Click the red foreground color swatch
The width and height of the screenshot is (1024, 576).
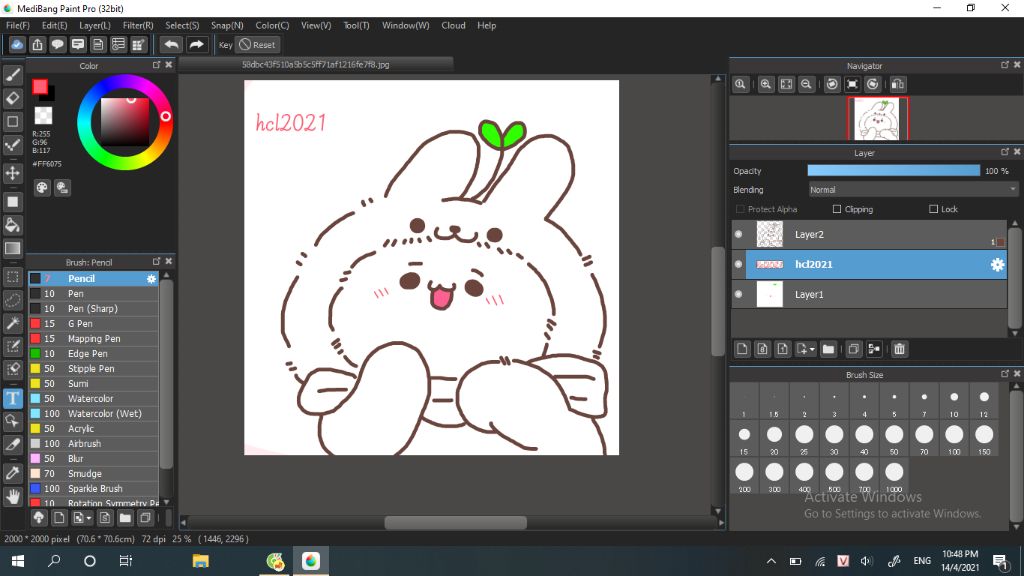40,86
